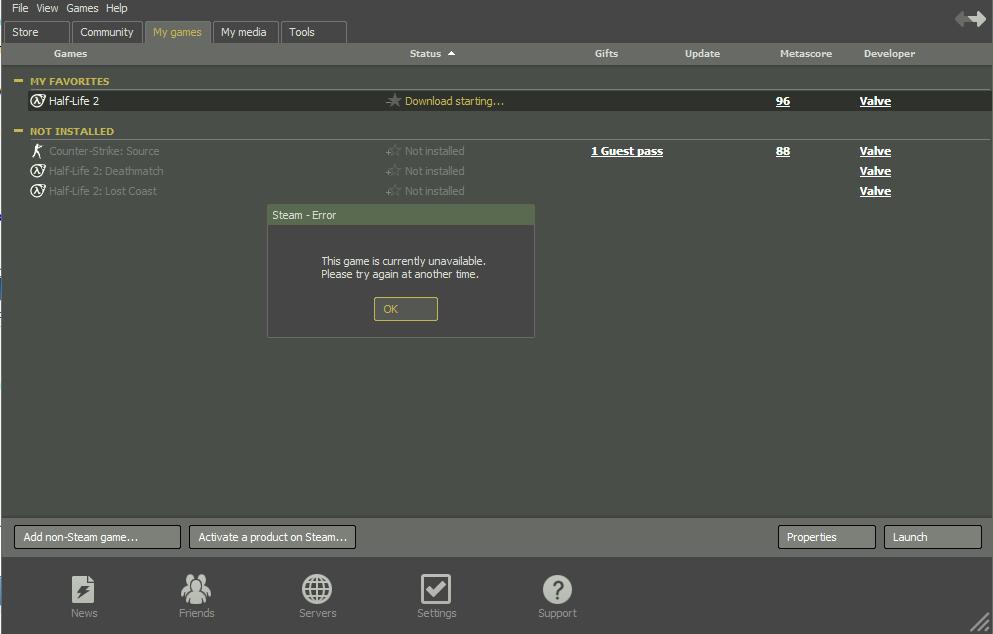993x634 pixels.
Task: Click Not installed status for Lost Coast
Action: 434,191
